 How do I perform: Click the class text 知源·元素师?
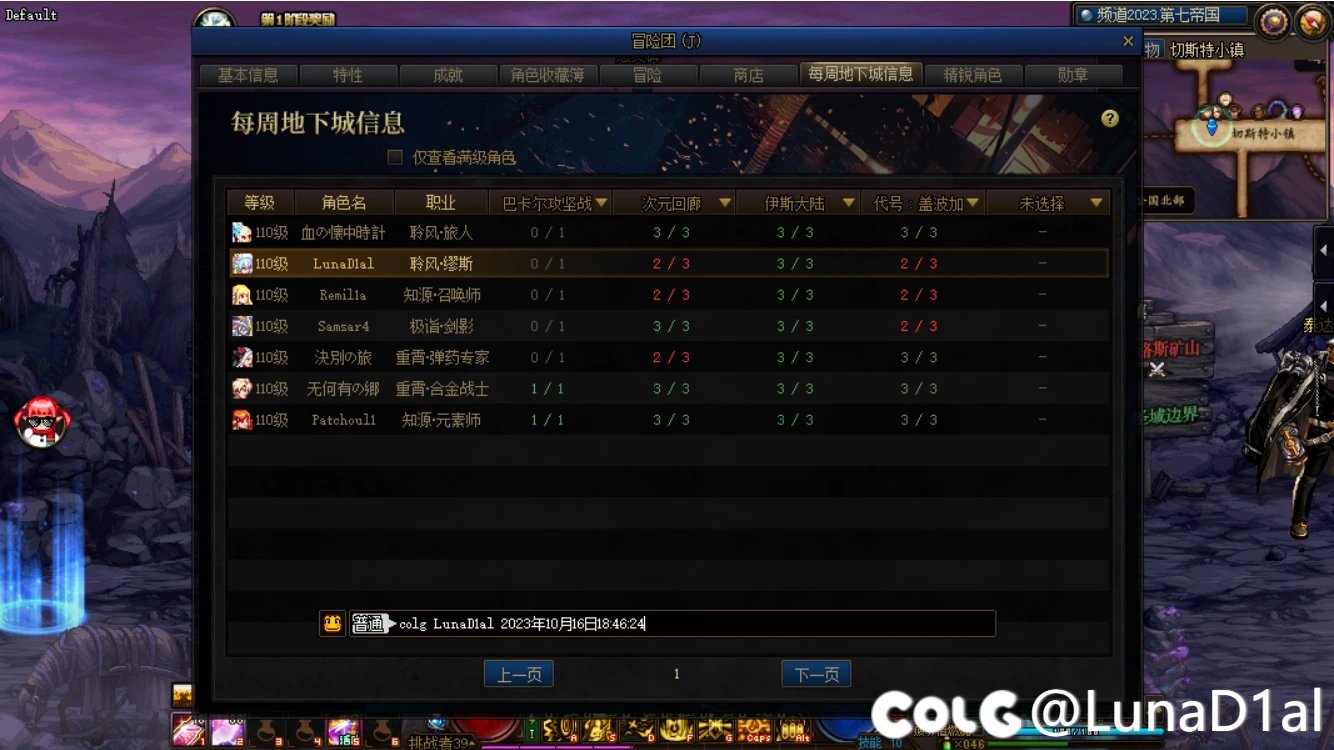442,420
